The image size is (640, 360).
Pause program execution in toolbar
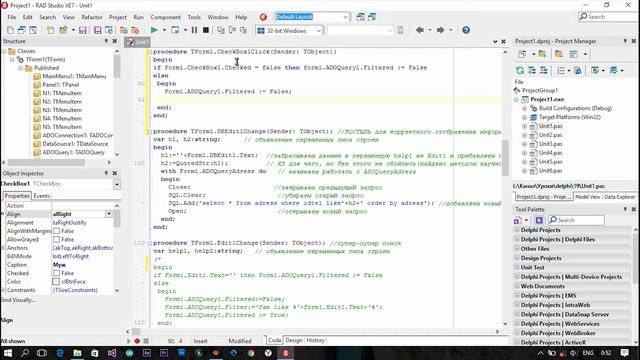click(194, 30)
